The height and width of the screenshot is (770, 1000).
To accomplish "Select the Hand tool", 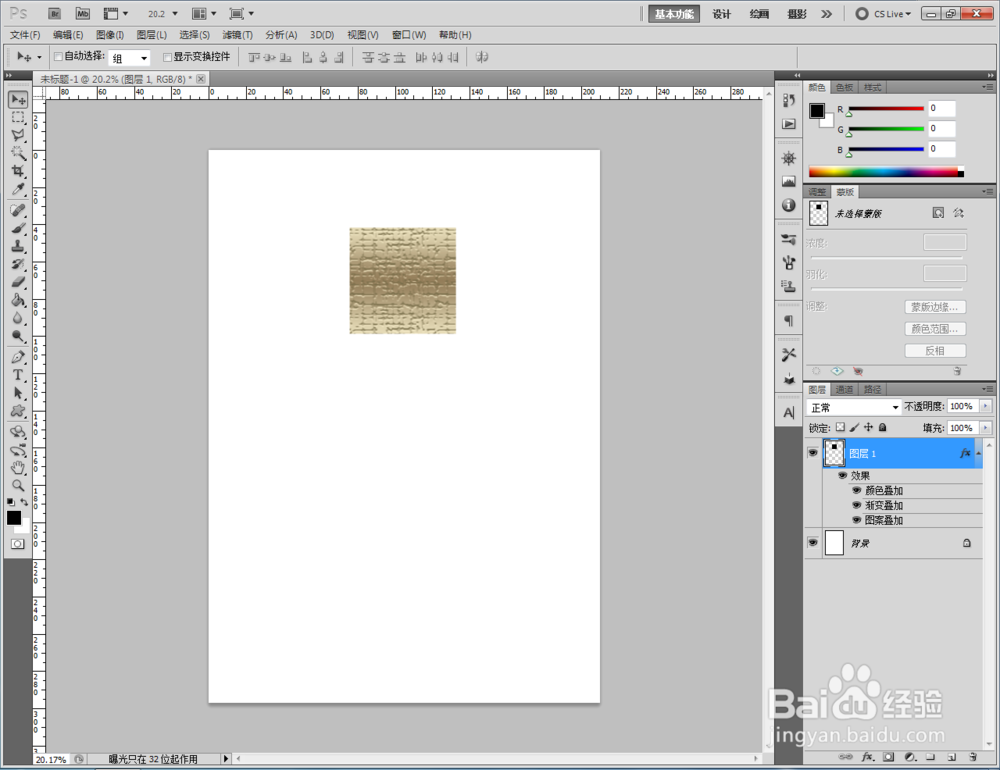I will click(18, 468).
